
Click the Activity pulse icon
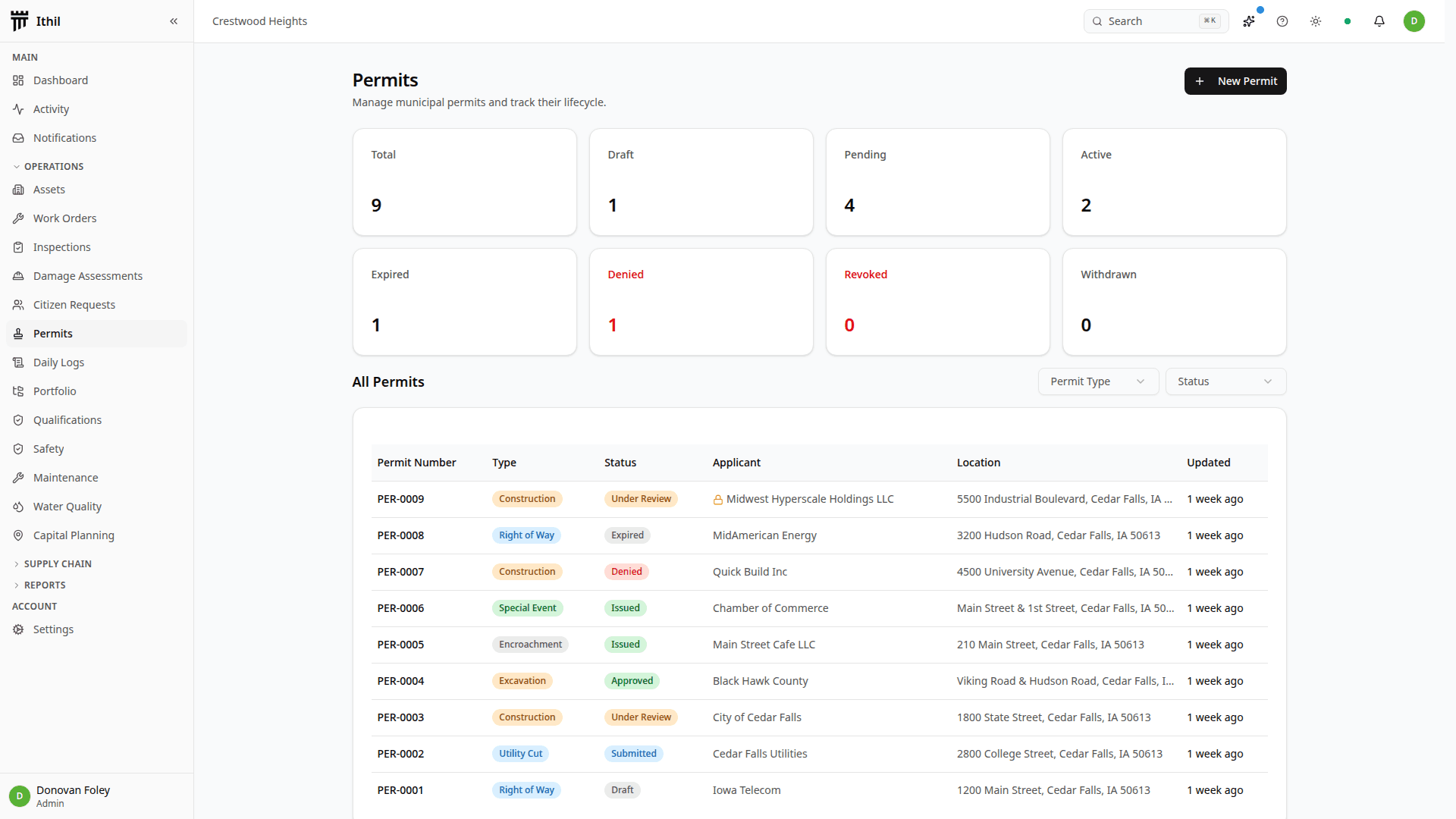tap(18, 109)
